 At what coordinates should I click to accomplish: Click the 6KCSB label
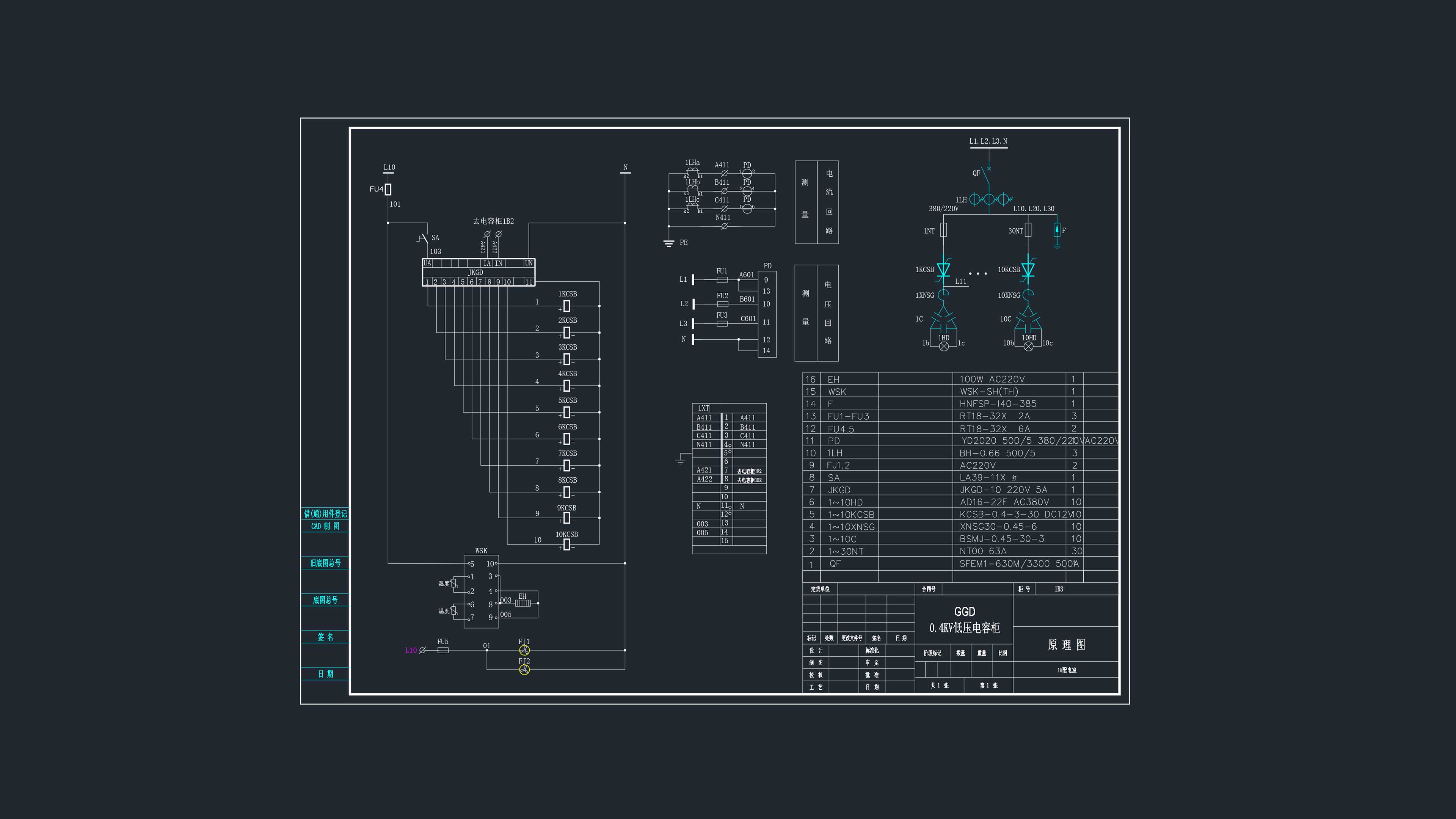click(x=568, y=427)
